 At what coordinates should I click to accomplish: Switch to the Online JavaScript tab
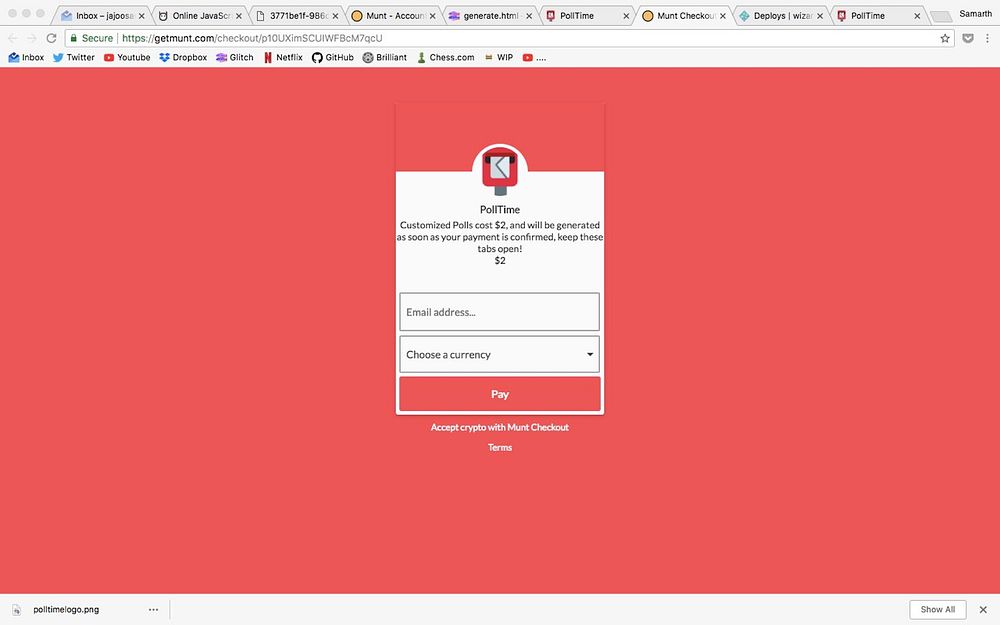[x=200, y=16]
